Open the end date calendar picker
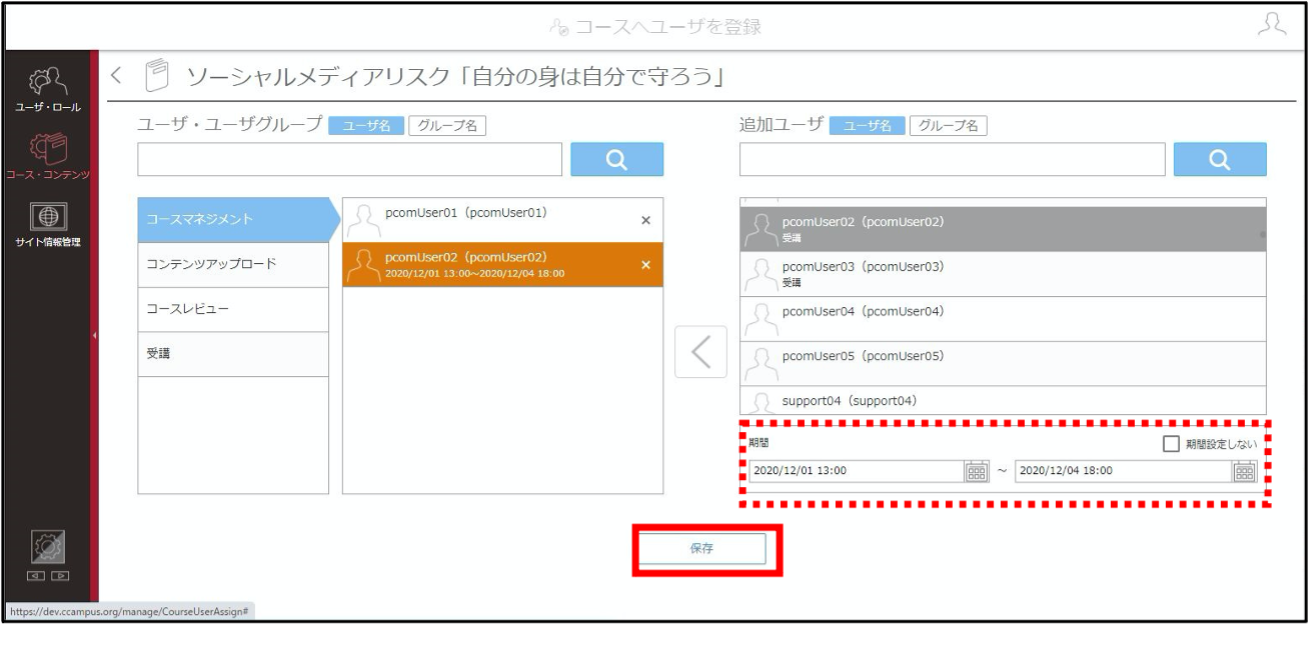 1245,471
